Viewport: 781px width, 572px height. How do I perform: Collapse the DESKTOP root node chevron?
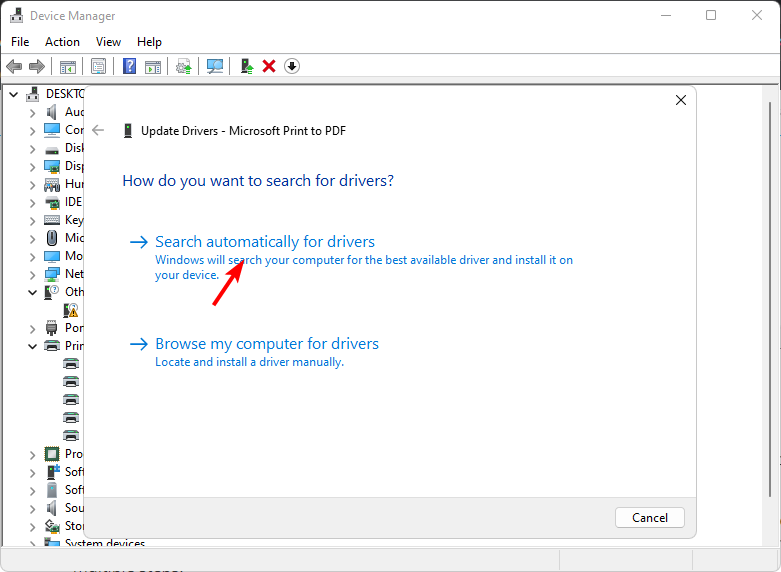[x=14, y=94]
